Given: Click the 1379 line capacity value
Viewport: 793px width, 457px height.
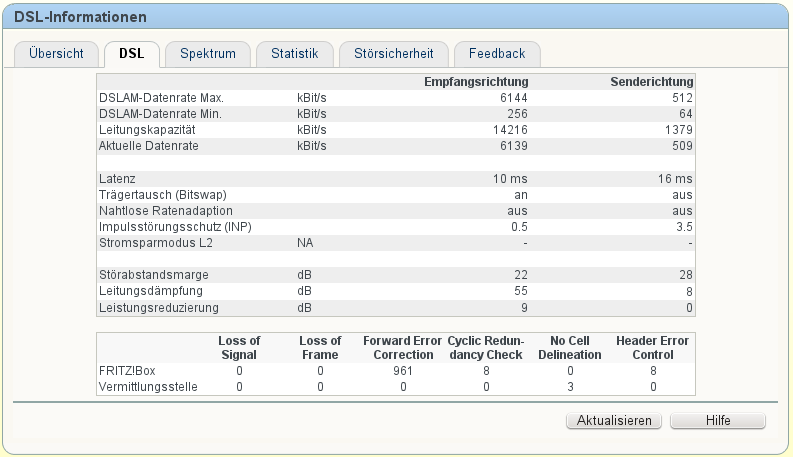Looking at the screenshot, I should click(679, 130).
